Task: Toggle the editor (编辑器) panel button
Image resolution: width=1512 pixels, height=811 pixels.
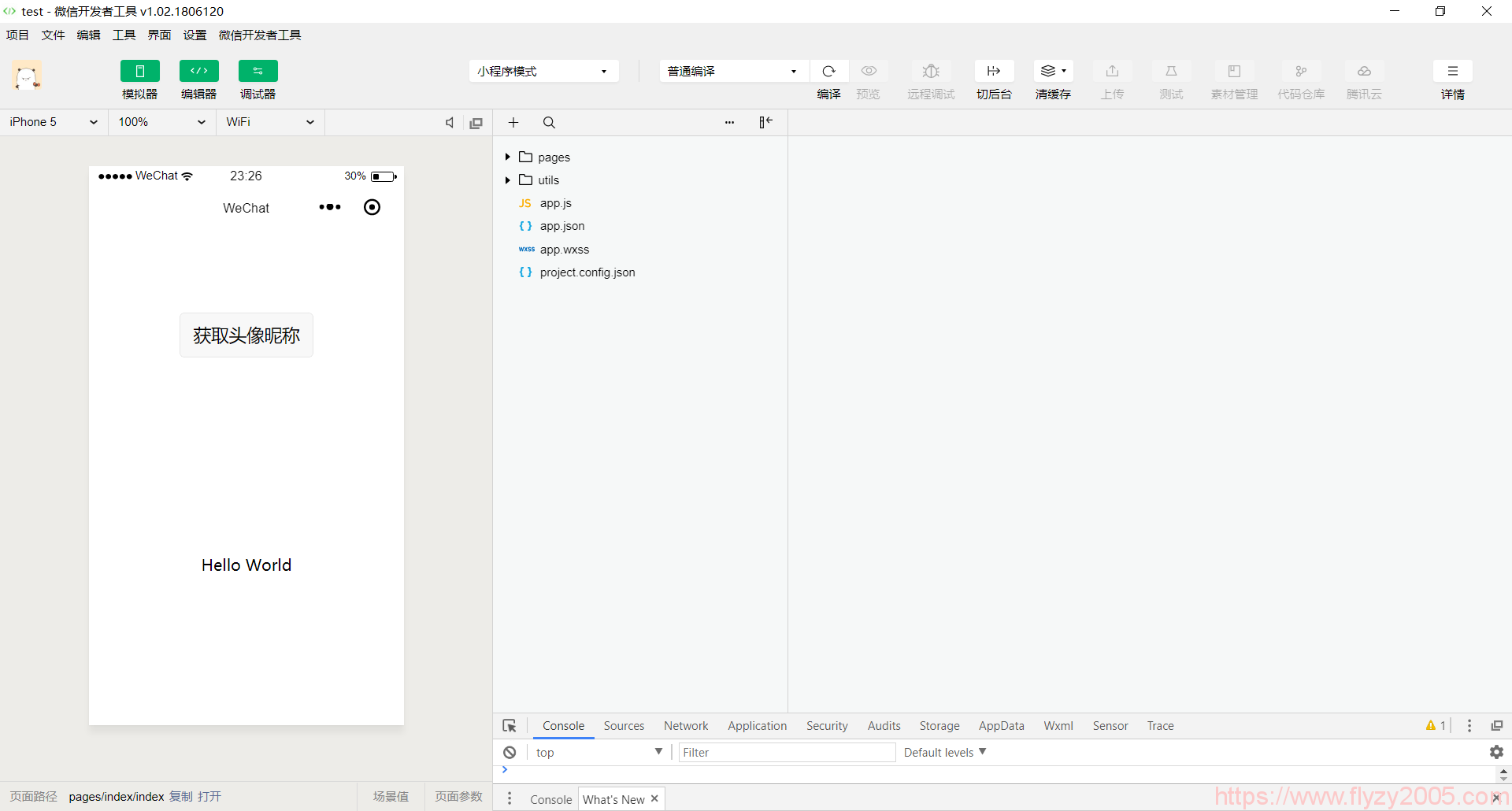Action: [199, 71]
